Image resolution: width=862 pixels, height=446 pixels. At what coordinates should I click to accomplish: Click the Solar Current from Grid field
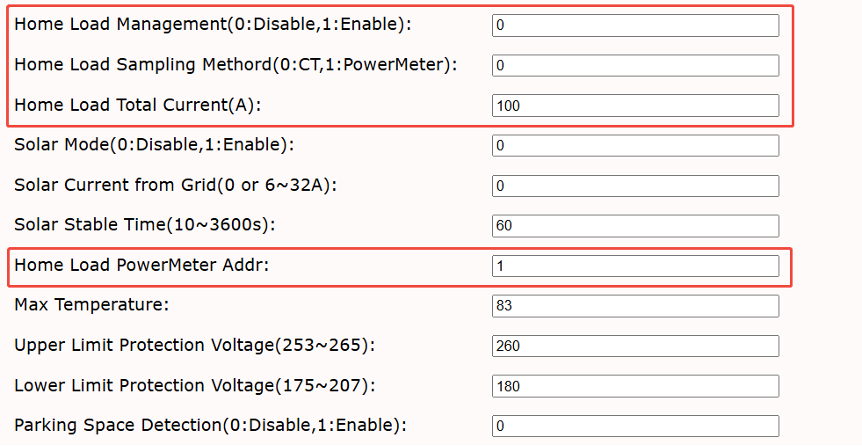point(636,186)
